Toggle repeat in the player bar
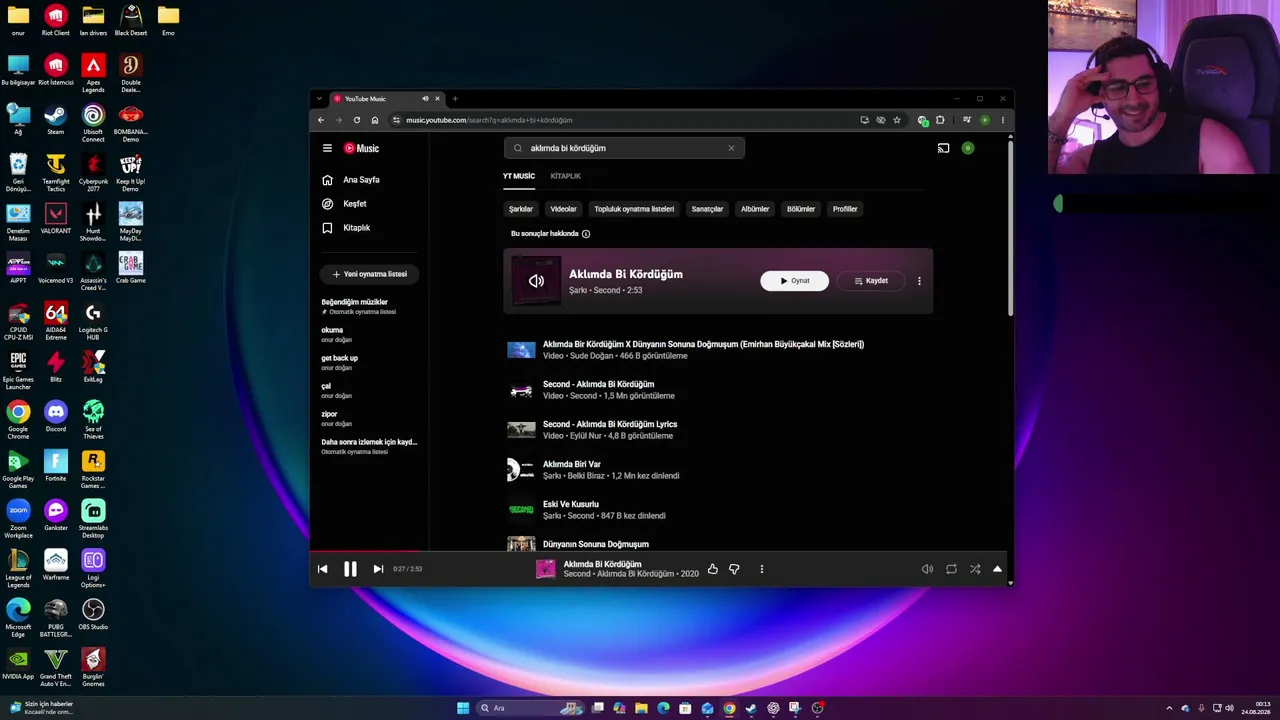This screenshot has height=720, width=1280. 951,569
